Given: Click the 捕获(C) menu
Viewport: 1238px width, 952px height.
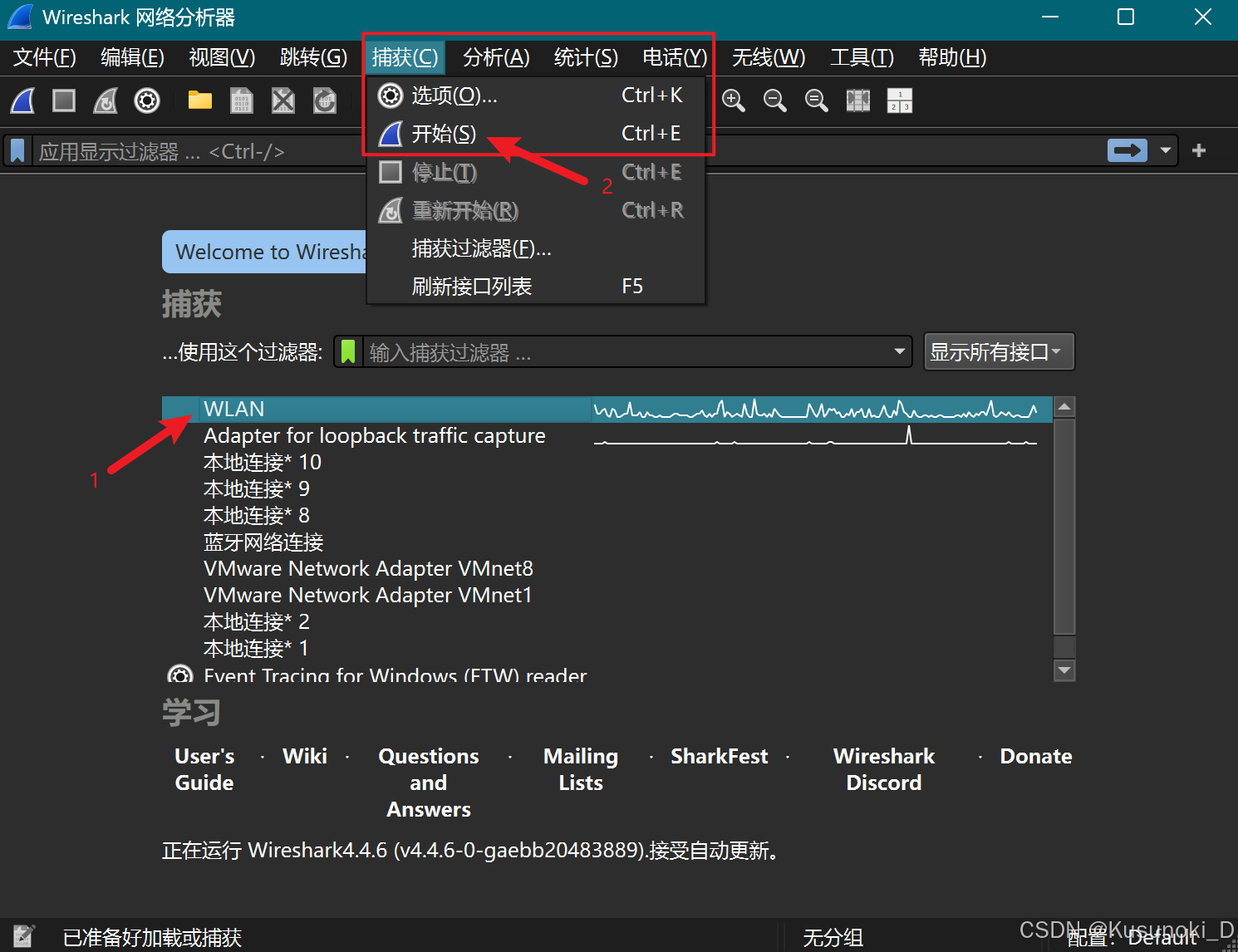Looking at the screenshot, I should click(405, 57).
